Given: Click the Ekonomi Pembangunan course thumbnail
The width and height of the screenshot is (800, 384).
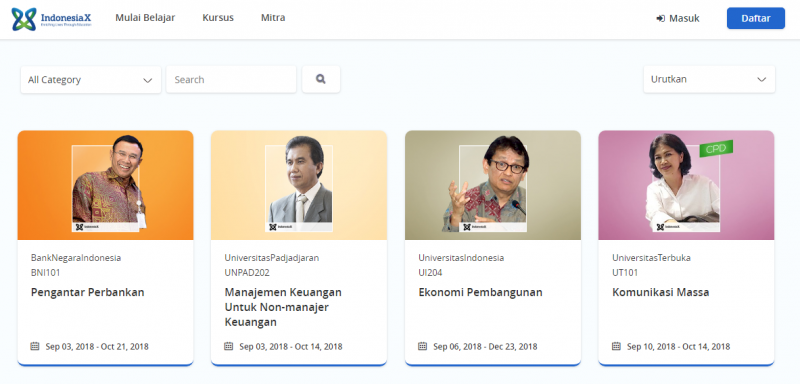Looking at the screenshot, I should coord(493,185).
